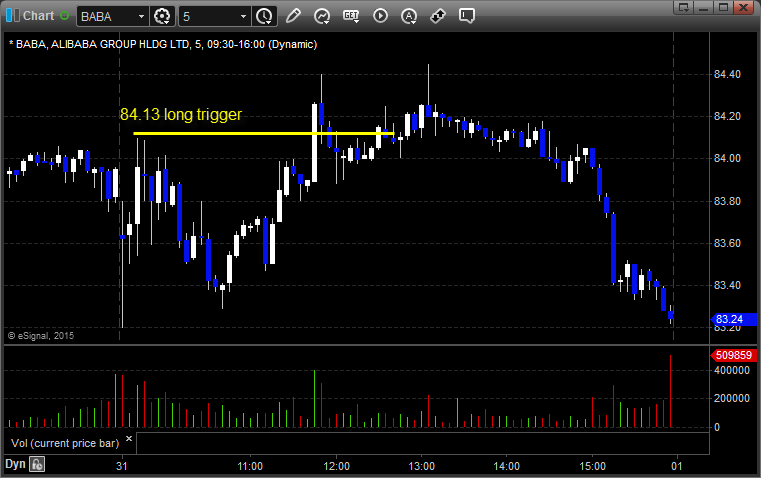Expand the BABA symbol dropdown arrow
The image size is (761, 478).
[141, 16]
